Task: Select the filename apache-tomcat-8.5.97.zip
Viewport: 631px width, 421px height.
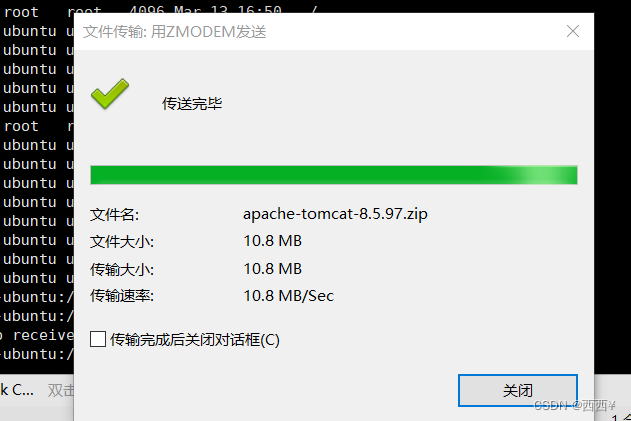Action: click(x=335, y=214)
